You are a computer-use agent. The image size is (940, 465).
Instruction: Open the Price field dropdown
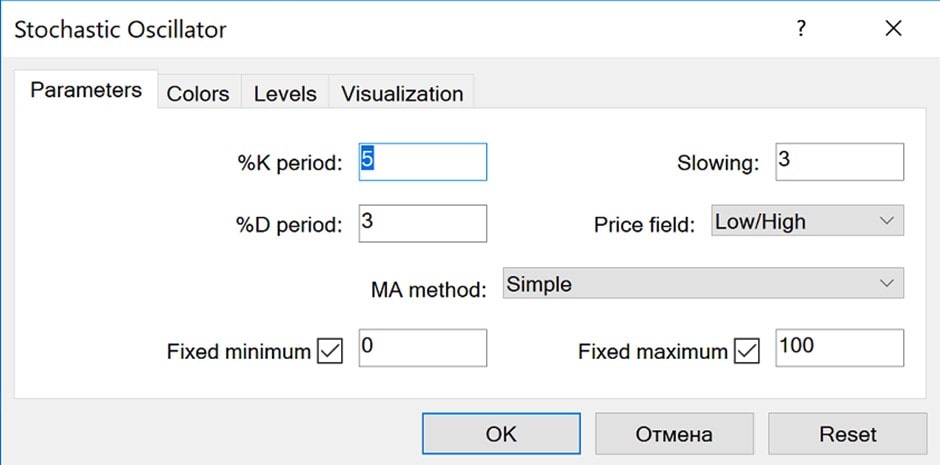pyautogui.click(x=807, y=222)
